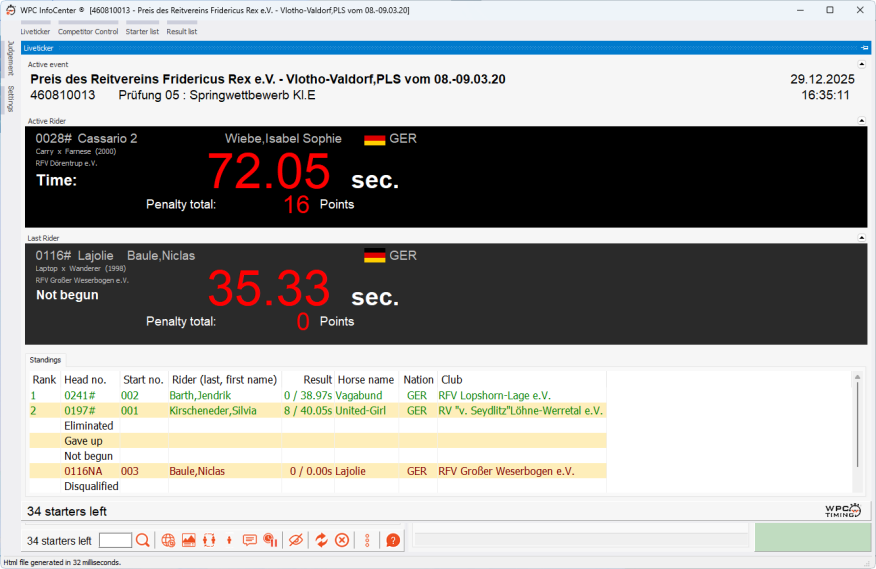Select the Standings tab
876x569 pixels.
(x=45, y=359)
